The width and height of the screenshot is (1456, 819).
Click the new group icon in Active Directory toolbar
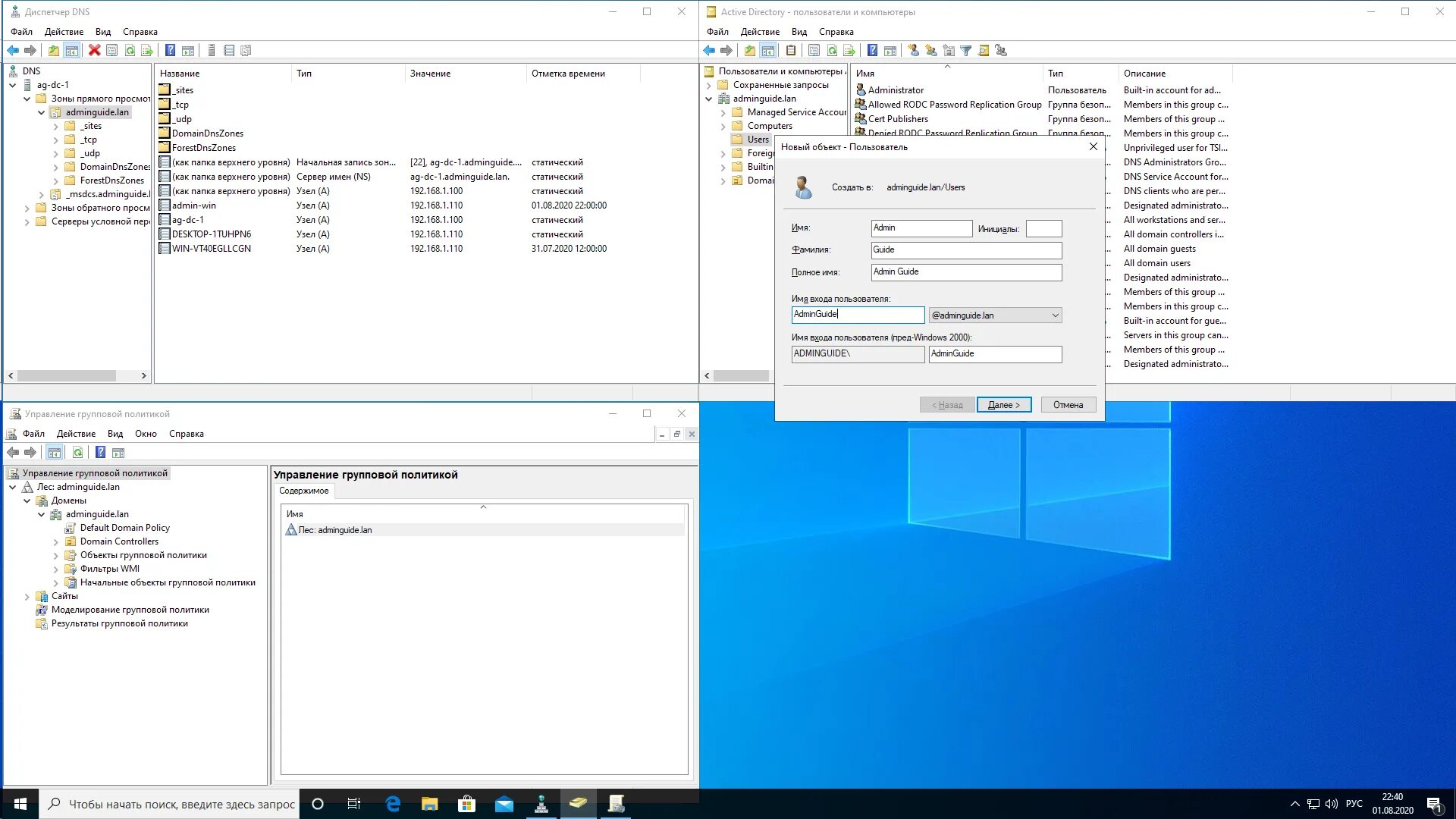click(x=931, y=51)
